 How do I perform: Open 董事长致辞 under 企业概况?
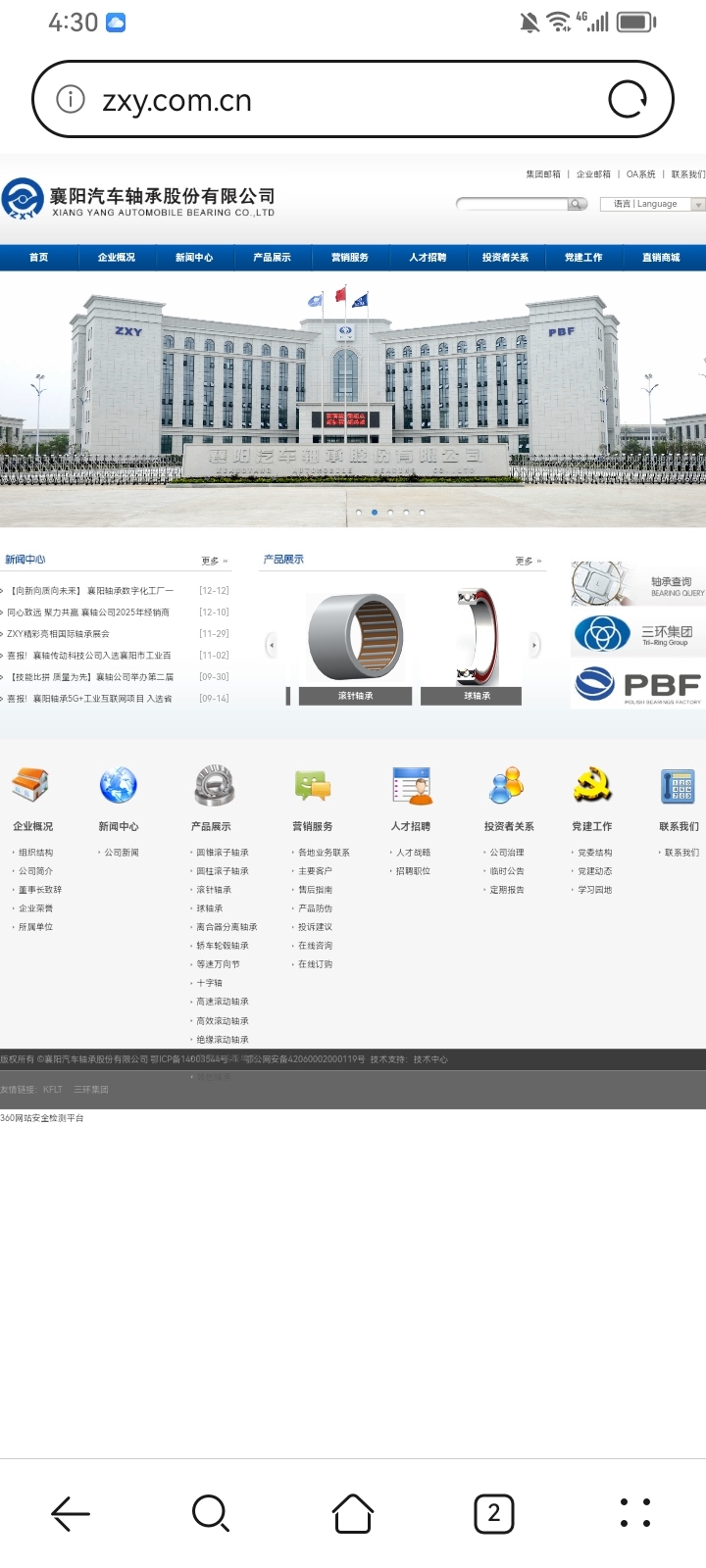tap(40, 890)
